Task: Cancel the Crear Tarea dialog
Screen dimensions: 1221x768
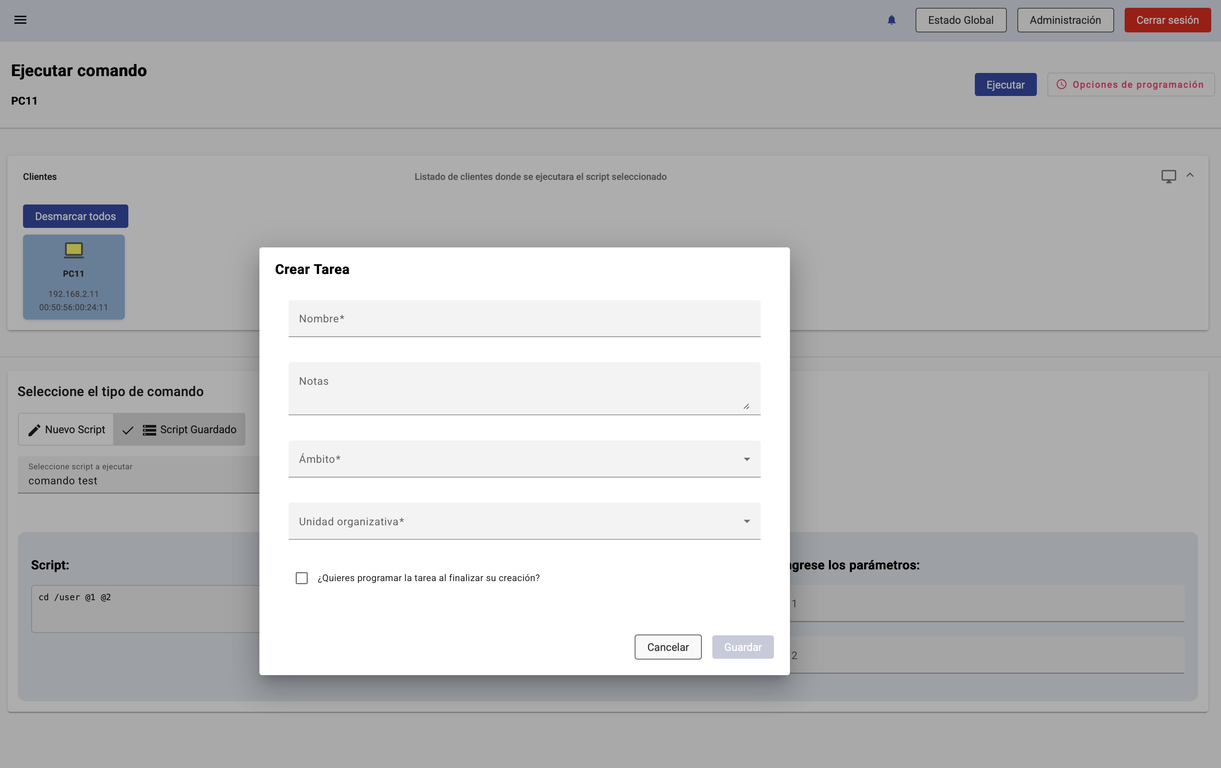Action: [668, 647]
